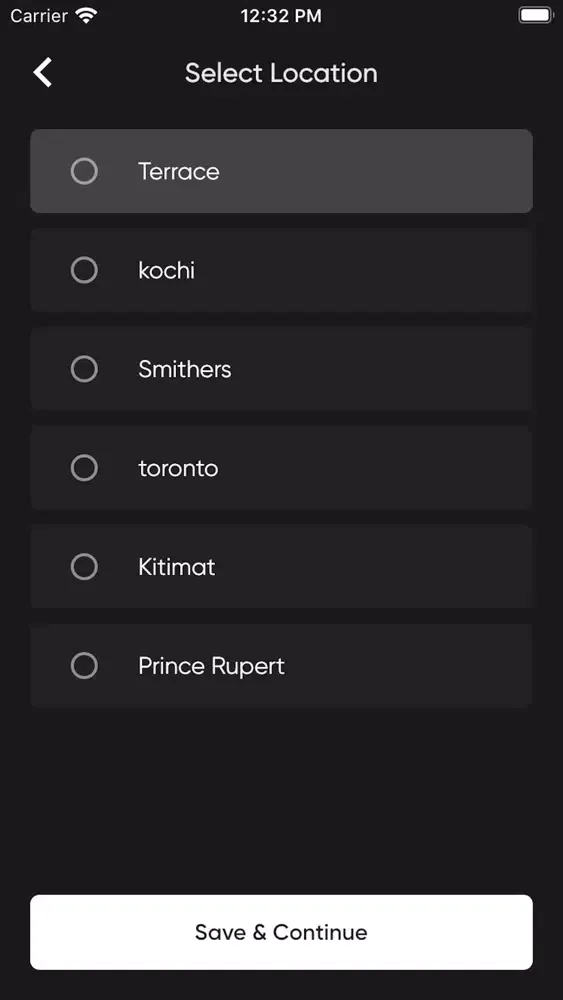Mark the Kitimat radio circle

[84, 567]
